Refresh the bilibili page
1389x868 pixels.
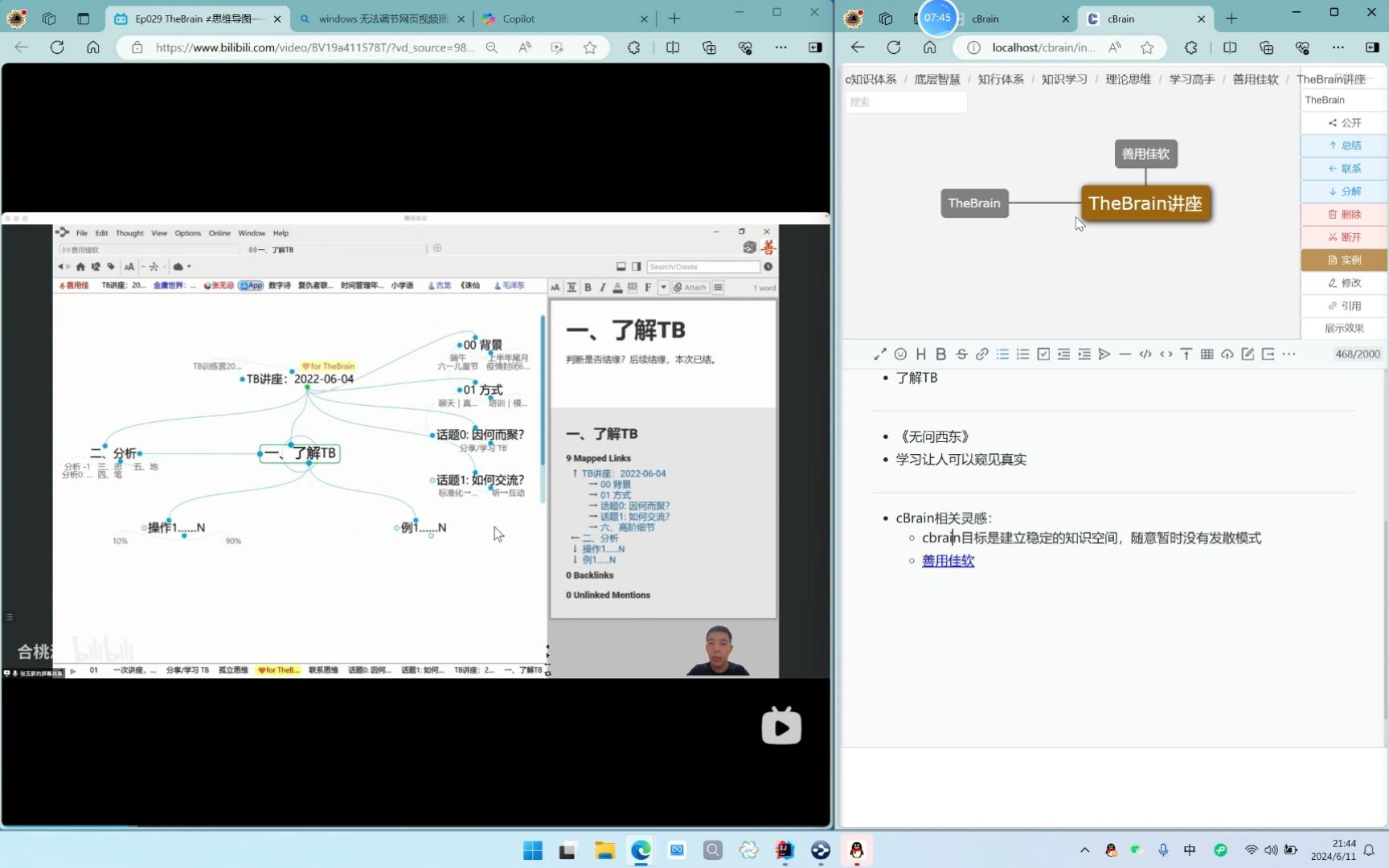57,47
